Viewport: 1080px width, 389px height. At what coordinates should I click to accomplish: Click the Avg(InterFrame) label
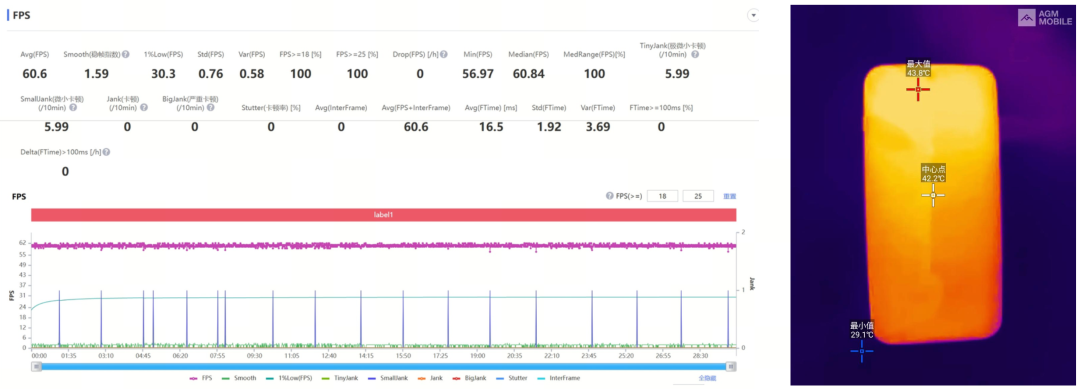(341, 107)
